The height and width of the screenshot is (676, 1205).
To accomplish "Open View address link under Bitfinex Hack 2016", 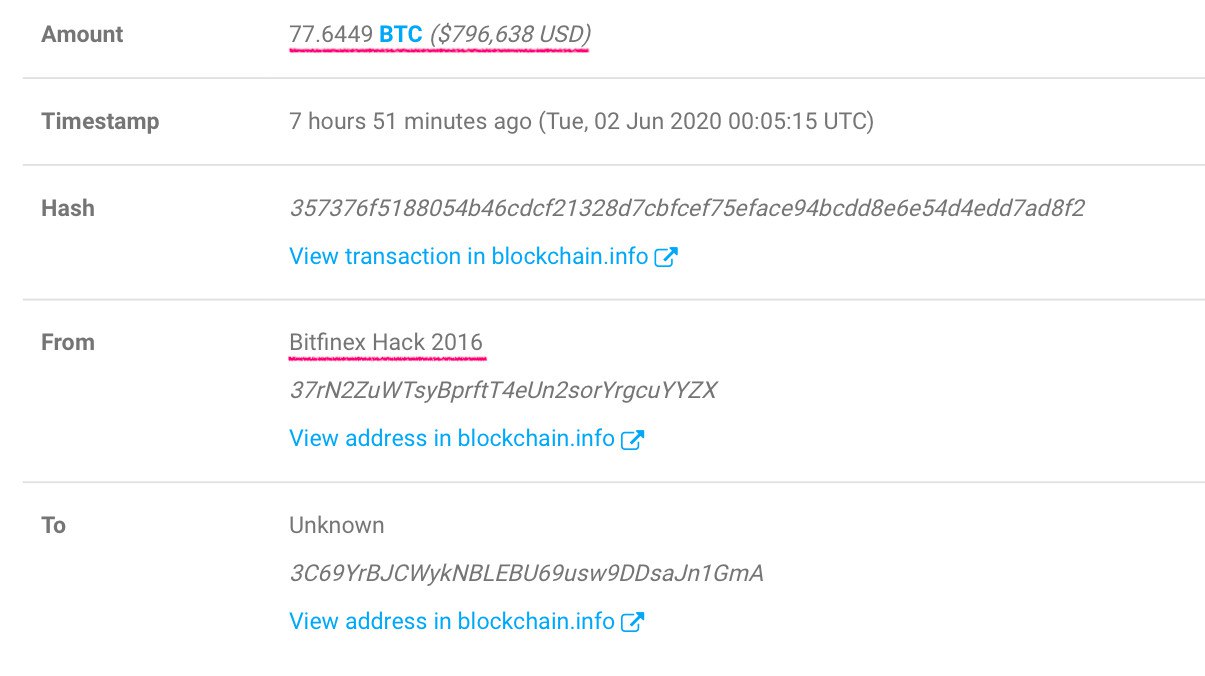I will tap(451, 439).
